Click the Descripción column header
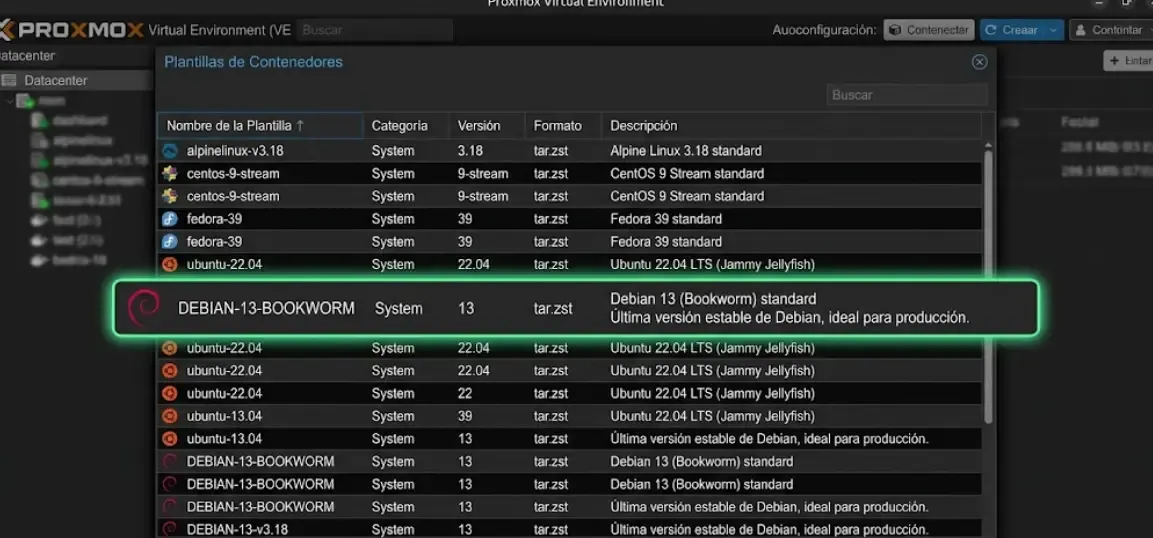This screenshot has width=1153, height=538. tap(792, 126)
